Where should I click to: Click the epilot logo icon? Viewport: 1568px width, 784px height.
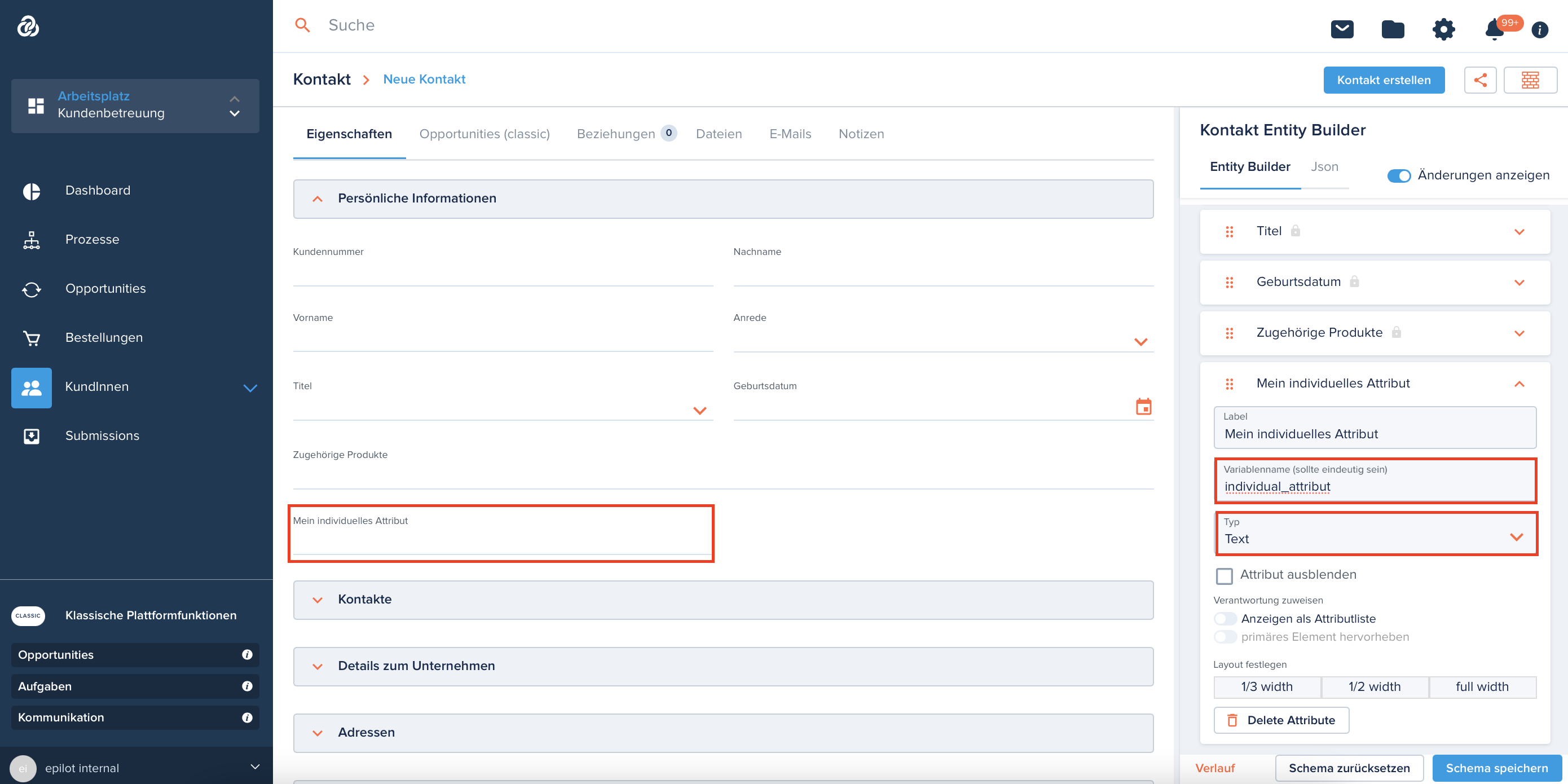28,26
